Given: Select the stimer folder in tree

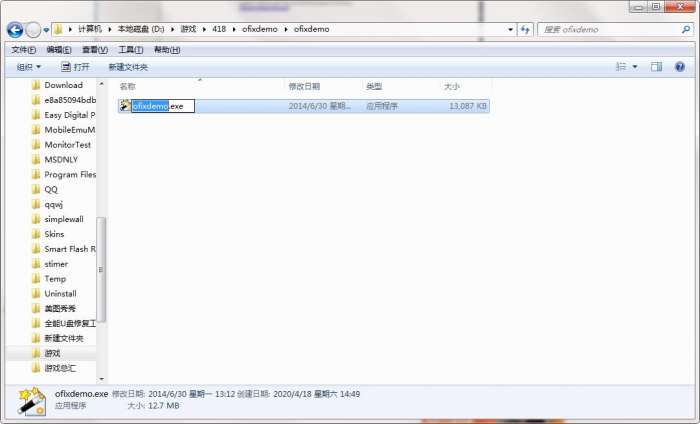Looking at the screenshot, I should click(50, 264).
